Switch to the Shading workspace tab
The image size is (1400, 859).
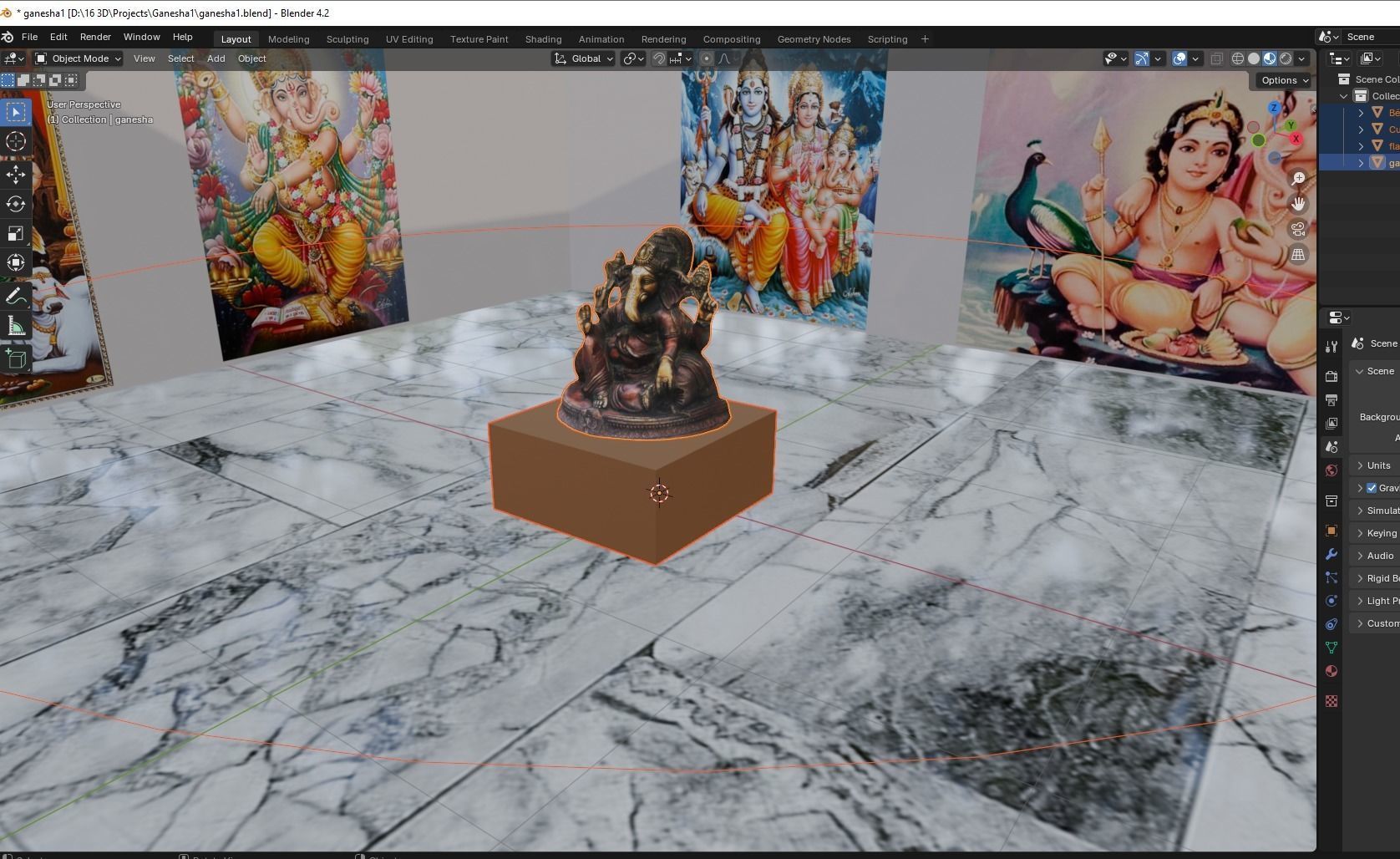(x=543, y=39)
